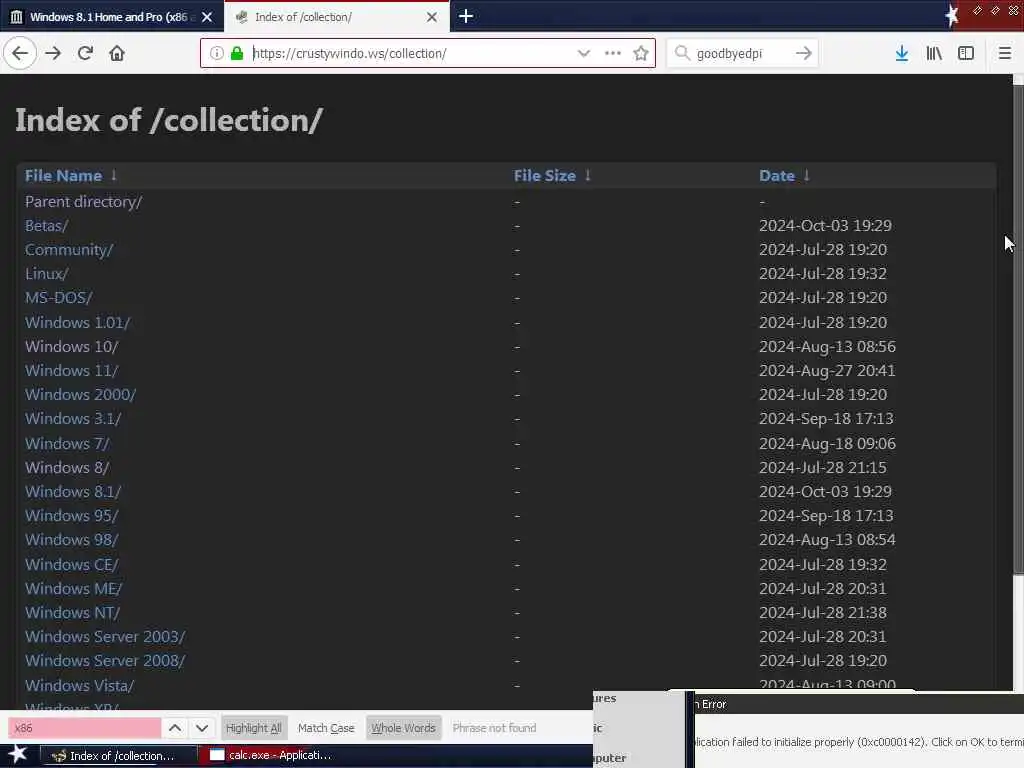Close the Windows 8.1 Home and Pro tab

point(207,17)
